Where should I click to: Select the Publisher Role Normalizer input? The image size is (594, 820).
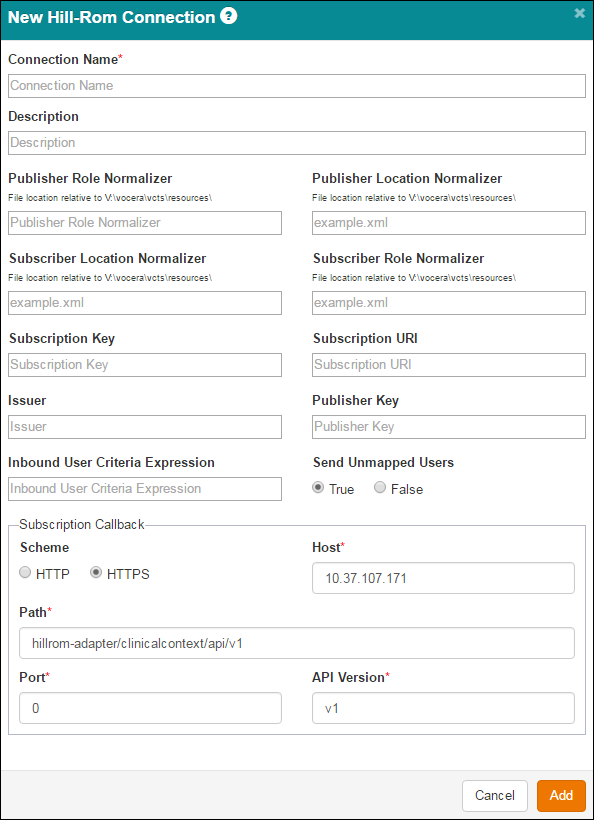tap(145, 223)
